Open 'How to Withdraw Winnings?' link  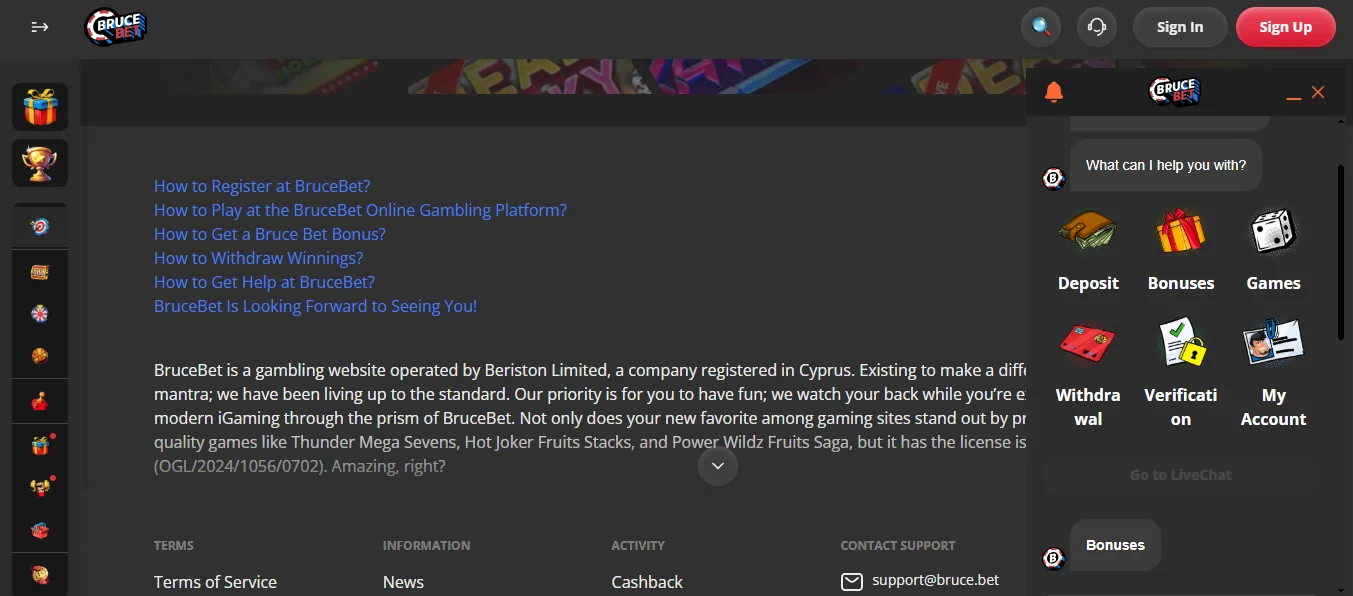click(x=259, y=258)
